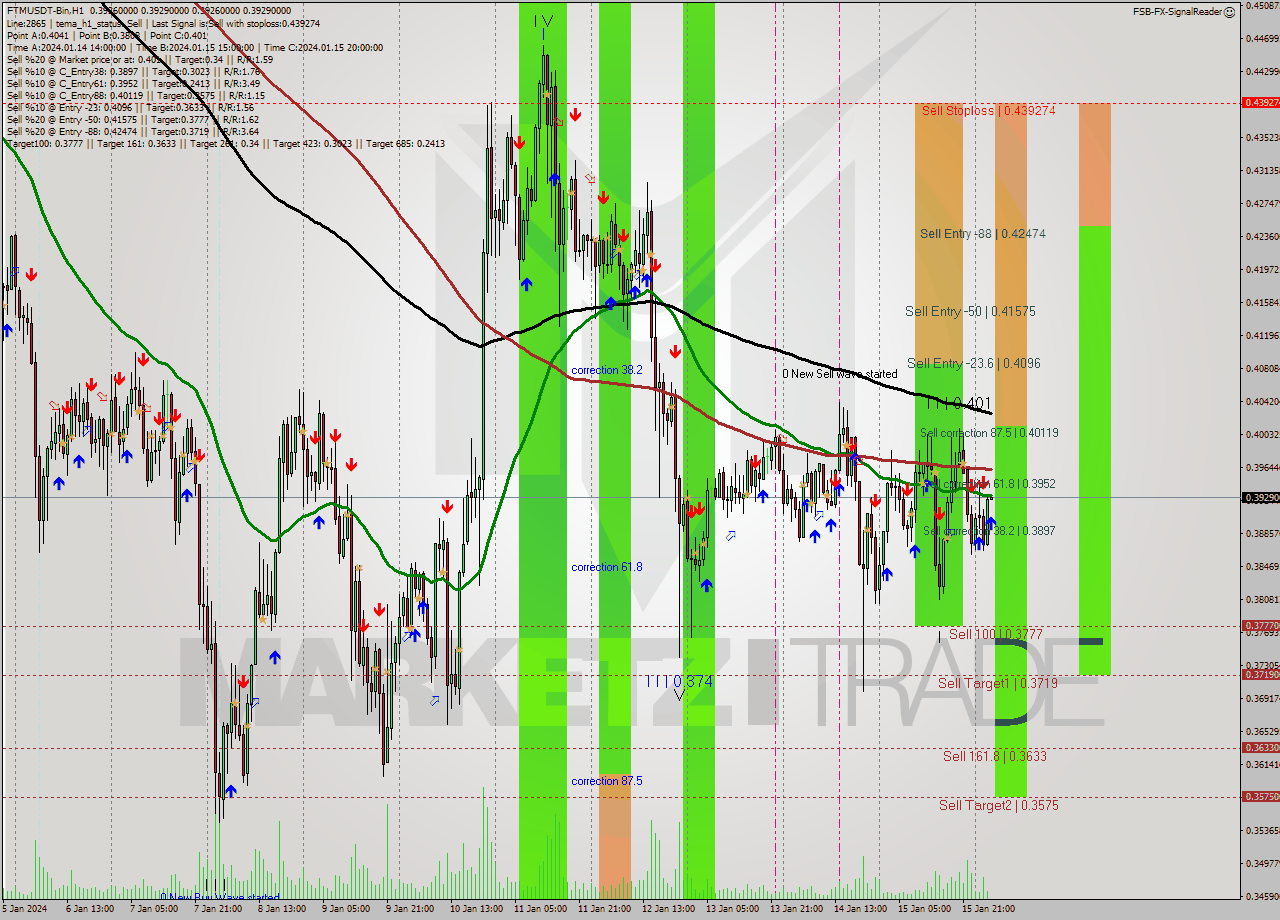The image size is (1280, 920).
Task: Click the '11 Jan 05:00' time axis label
Action: point(540,909)
